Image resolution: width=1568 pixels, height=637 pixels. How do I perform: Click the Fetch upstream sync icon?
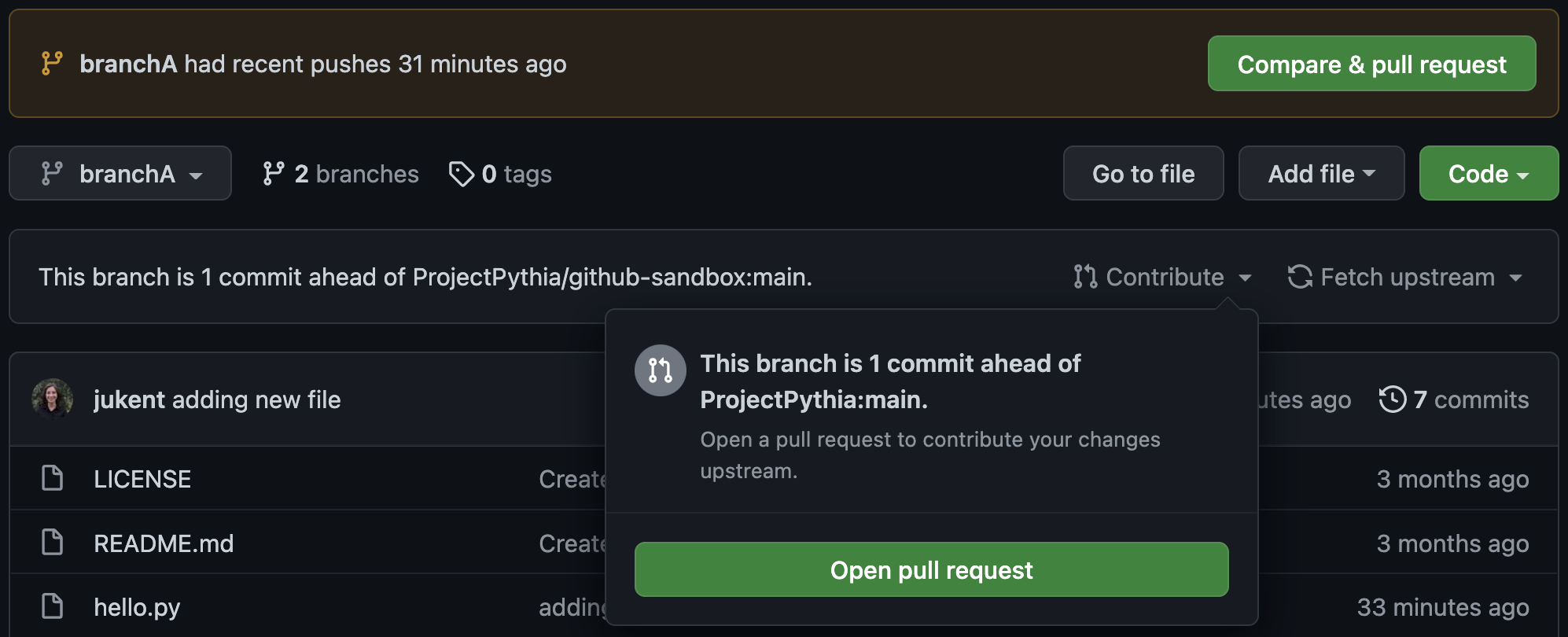[x=1299, y=277]
